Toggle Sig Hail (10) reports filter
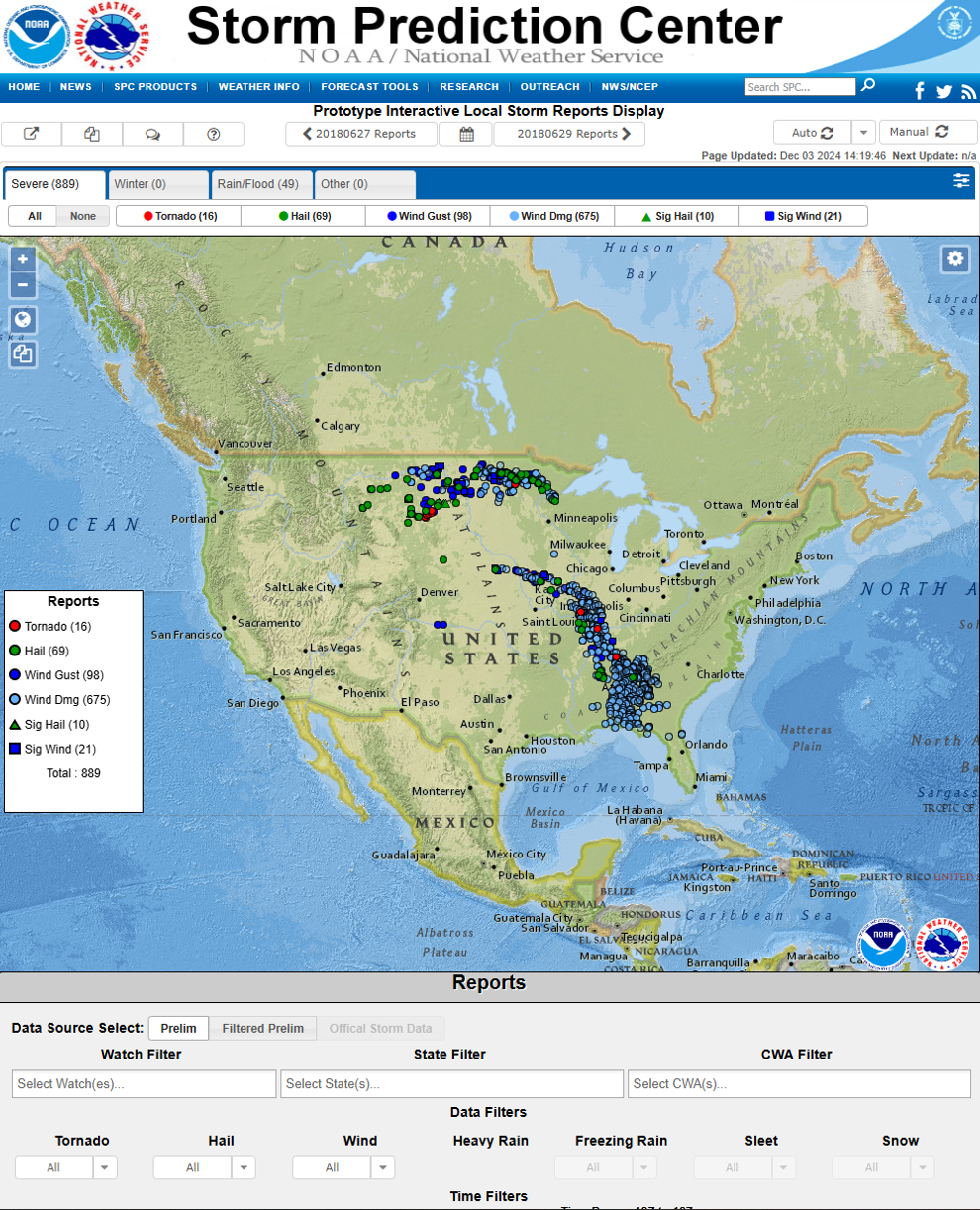 [677, 216]
